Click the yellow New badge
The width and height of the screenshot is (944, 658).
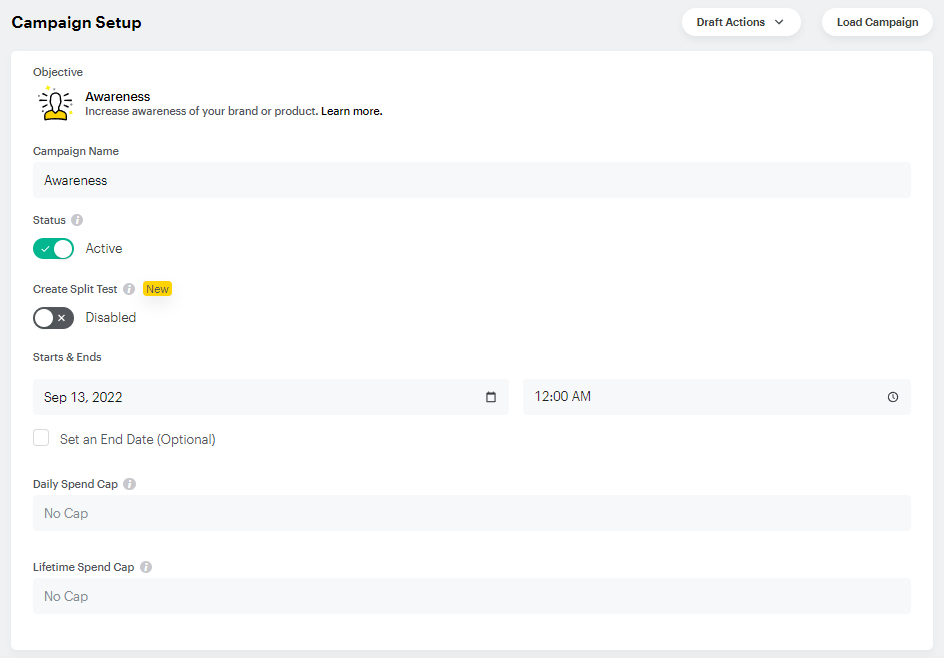point(157,289)
